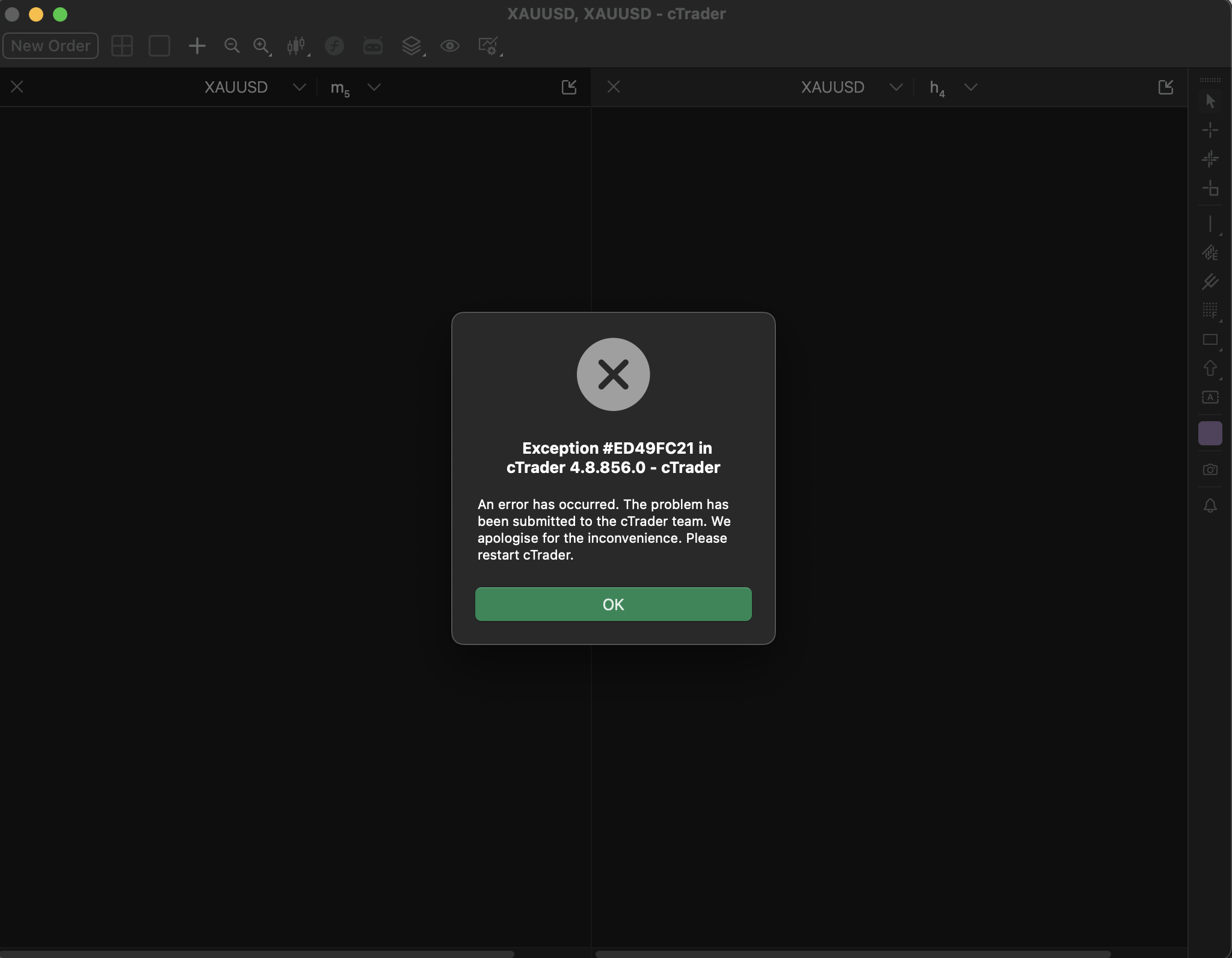Image resolution: width=1232 pixels, height=958 pixels.
Task: Click the m5 chart horizontal scrollbar
Action: [257, 954]
